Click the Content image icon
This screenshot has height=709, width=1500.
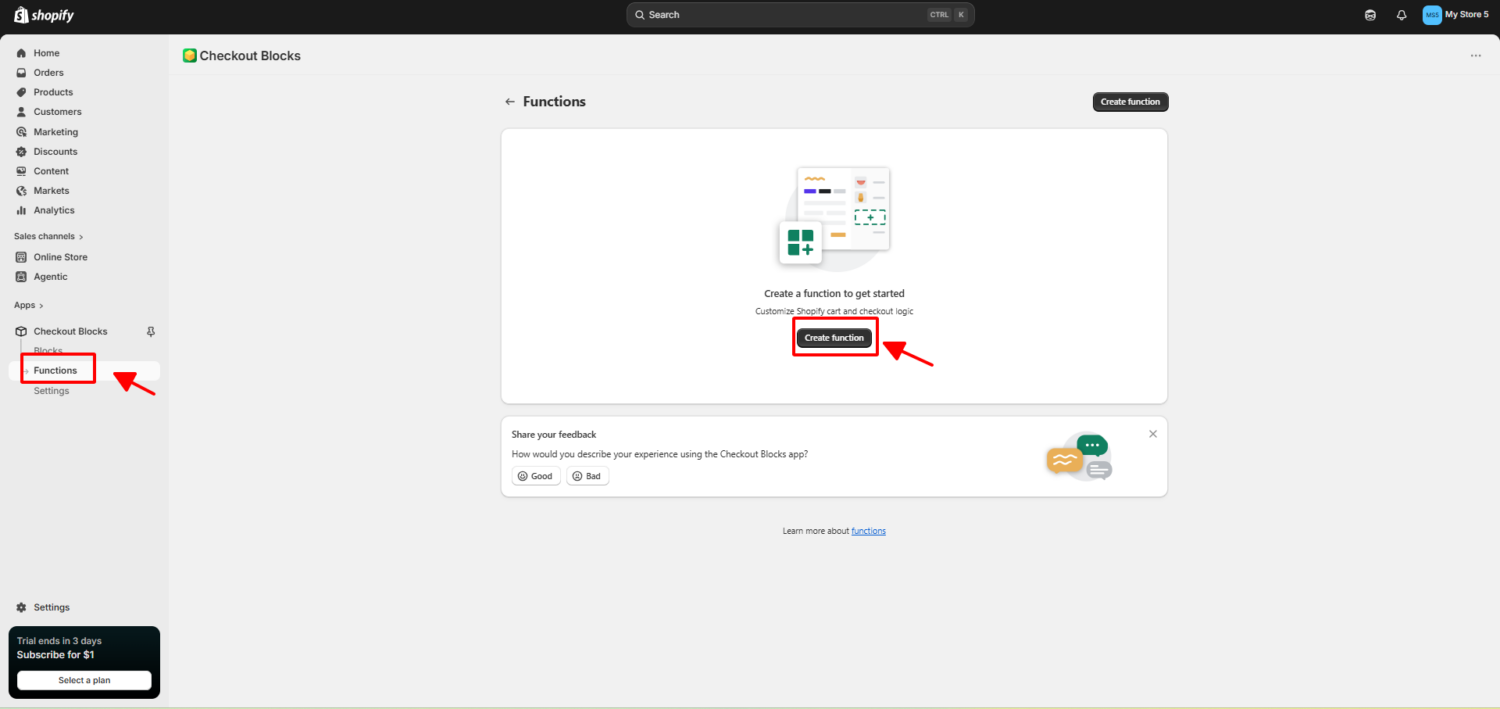22,171
